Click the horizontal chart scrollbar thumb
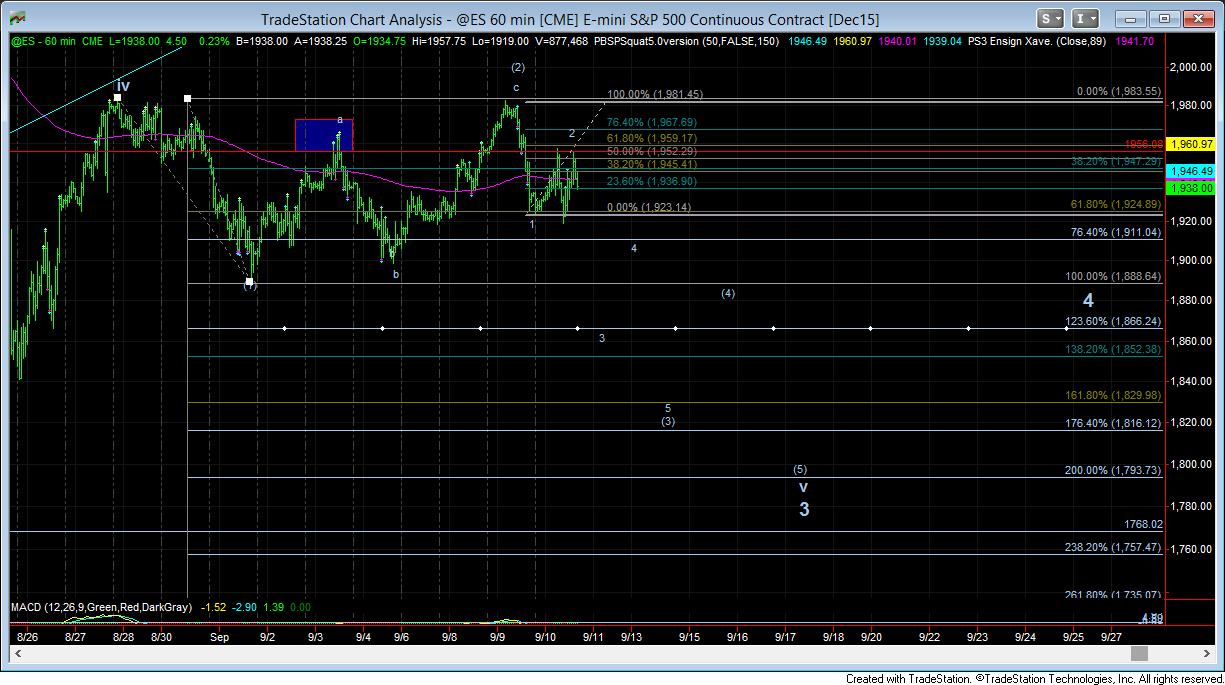The width and height of the screenshot is (1225, 685). point(1138,653)
